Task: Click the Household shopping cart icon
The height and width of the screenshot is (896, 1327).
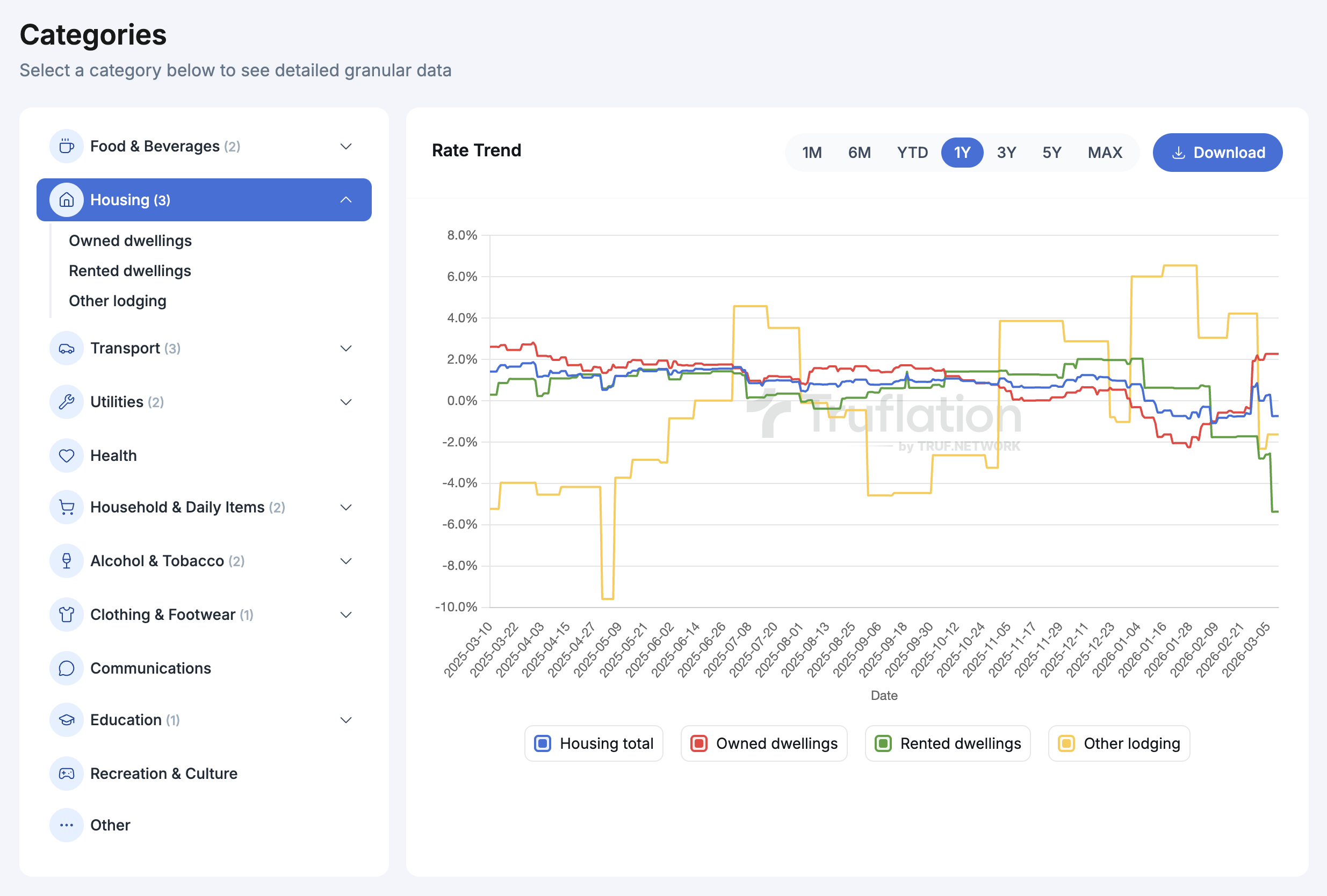Action: pyautogui.click(x=66, y=507)
